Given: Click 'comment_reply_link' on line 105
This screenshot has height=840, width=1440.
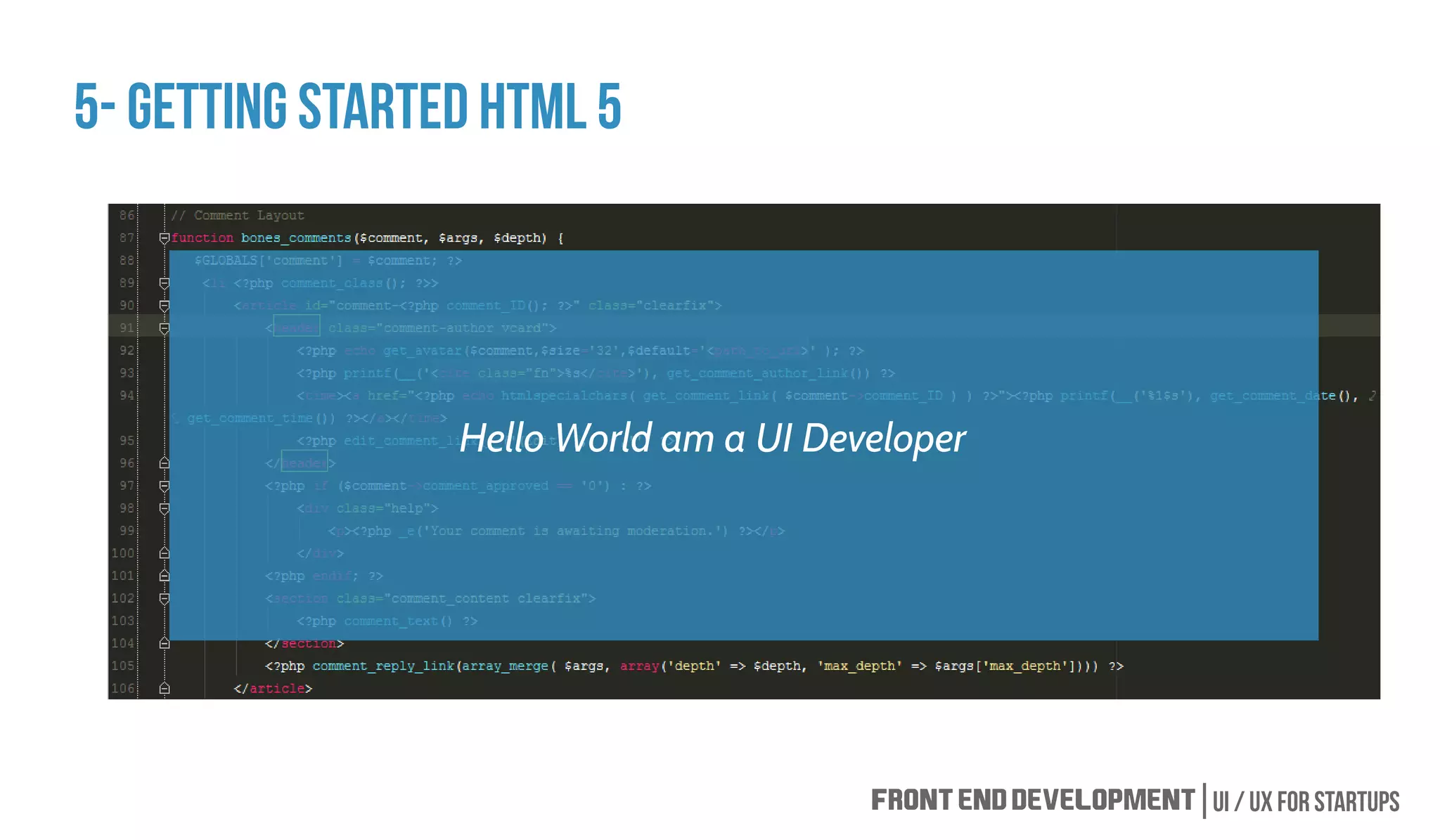Looking at the screenshot, I should pyautogui.click(x=383, y=666).
